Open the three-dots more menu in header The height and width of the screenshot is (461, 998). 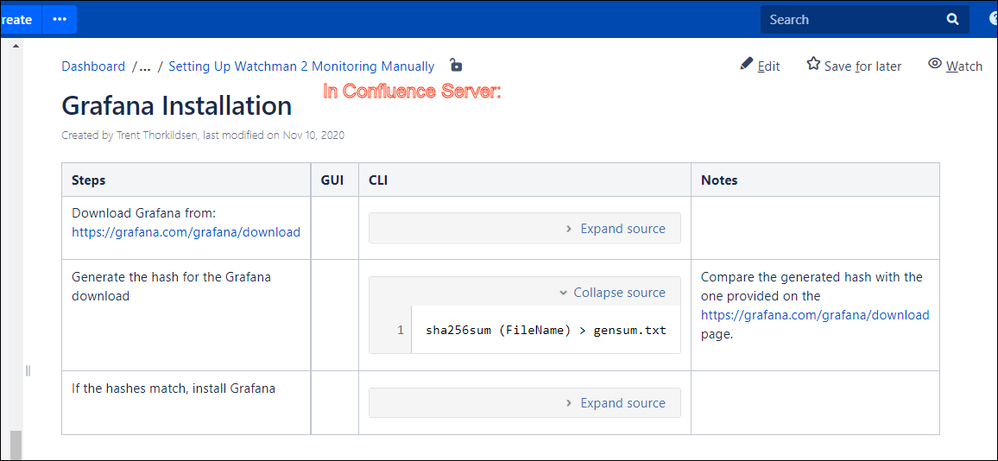[60, 19]
